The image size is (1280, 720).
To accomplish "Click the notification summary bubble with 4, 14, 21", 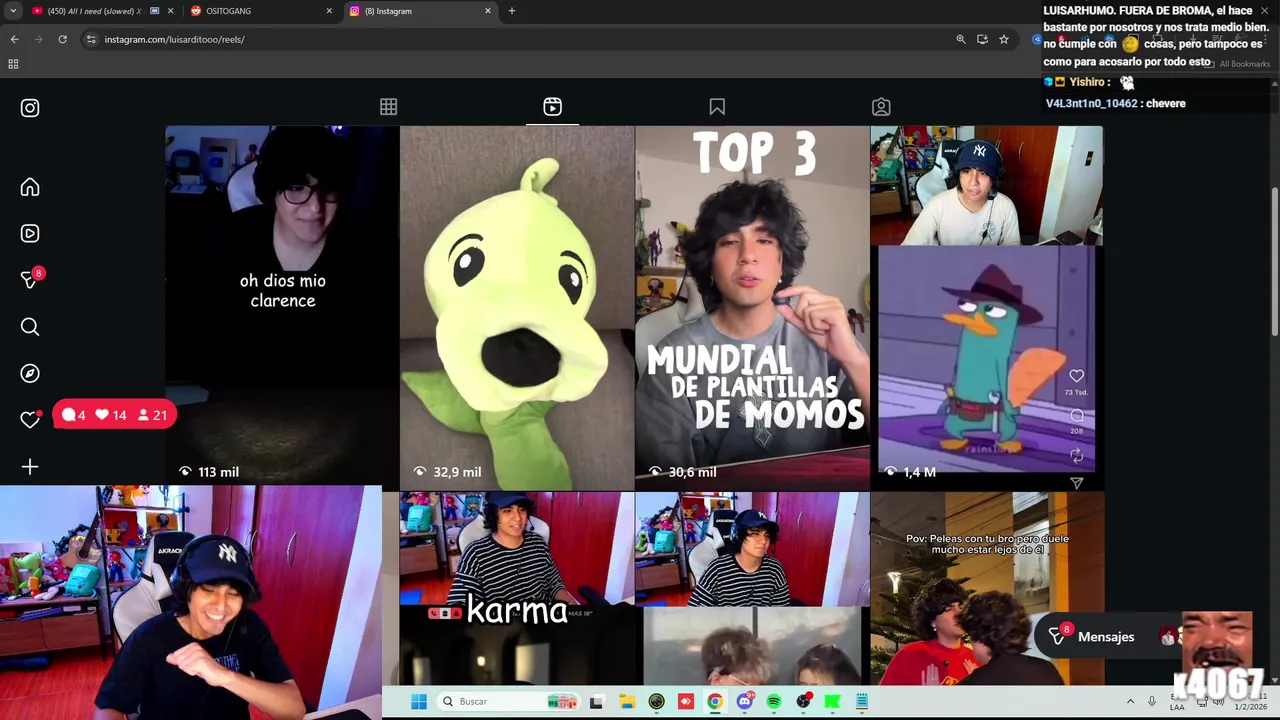I will pyautogui.click(x=115, y=415).
